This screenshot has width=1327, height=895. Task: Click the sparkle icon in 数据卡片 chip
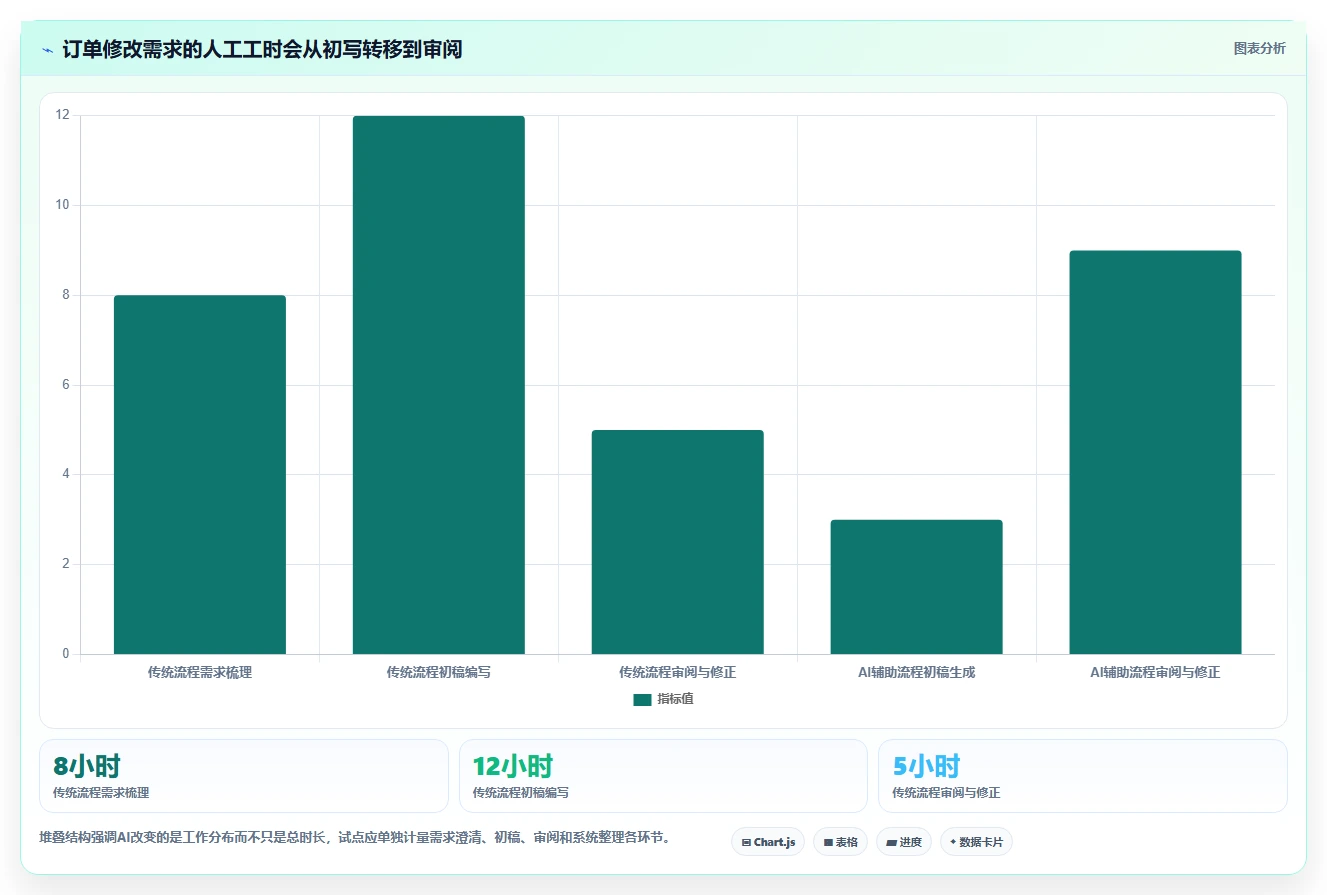click(x=953, y=842)
